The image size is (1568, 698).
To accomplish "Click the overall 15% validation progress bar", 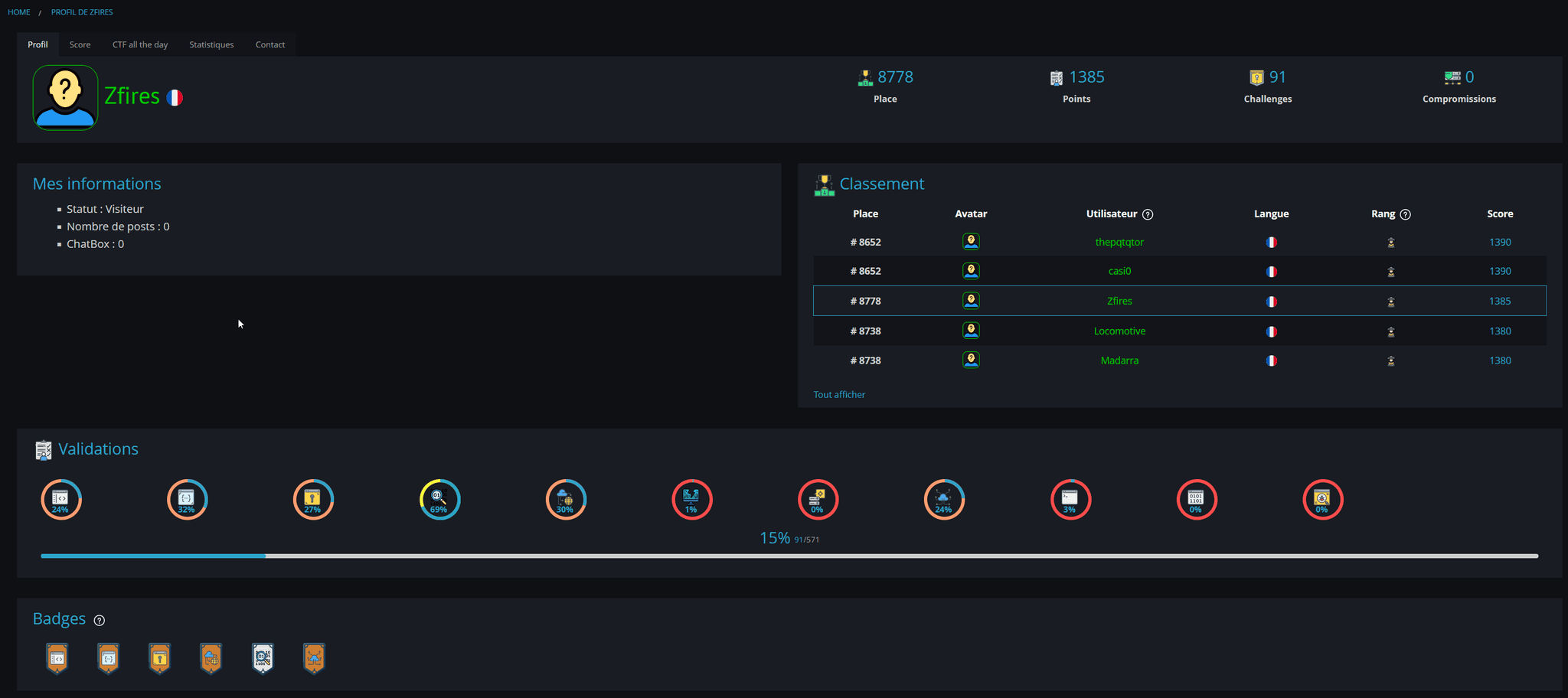I will point(789,556).
